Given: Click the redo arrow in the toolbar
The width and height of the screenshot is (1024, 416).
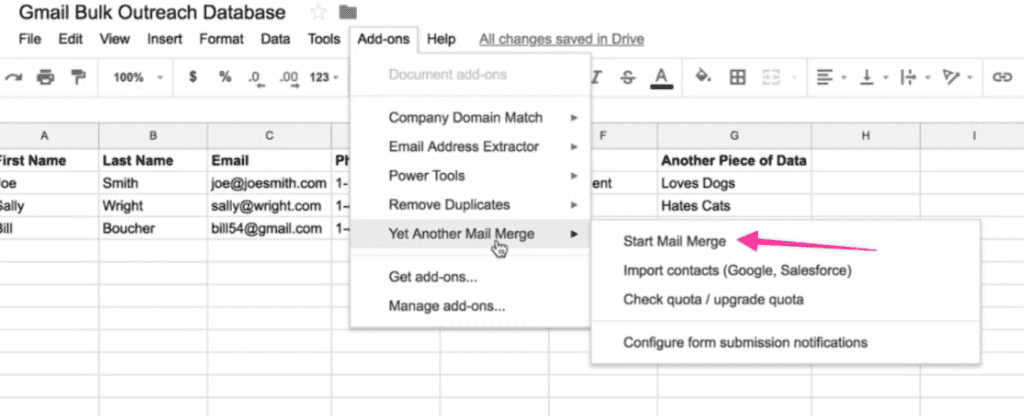Looking at the screenshot, I should 13,77.
